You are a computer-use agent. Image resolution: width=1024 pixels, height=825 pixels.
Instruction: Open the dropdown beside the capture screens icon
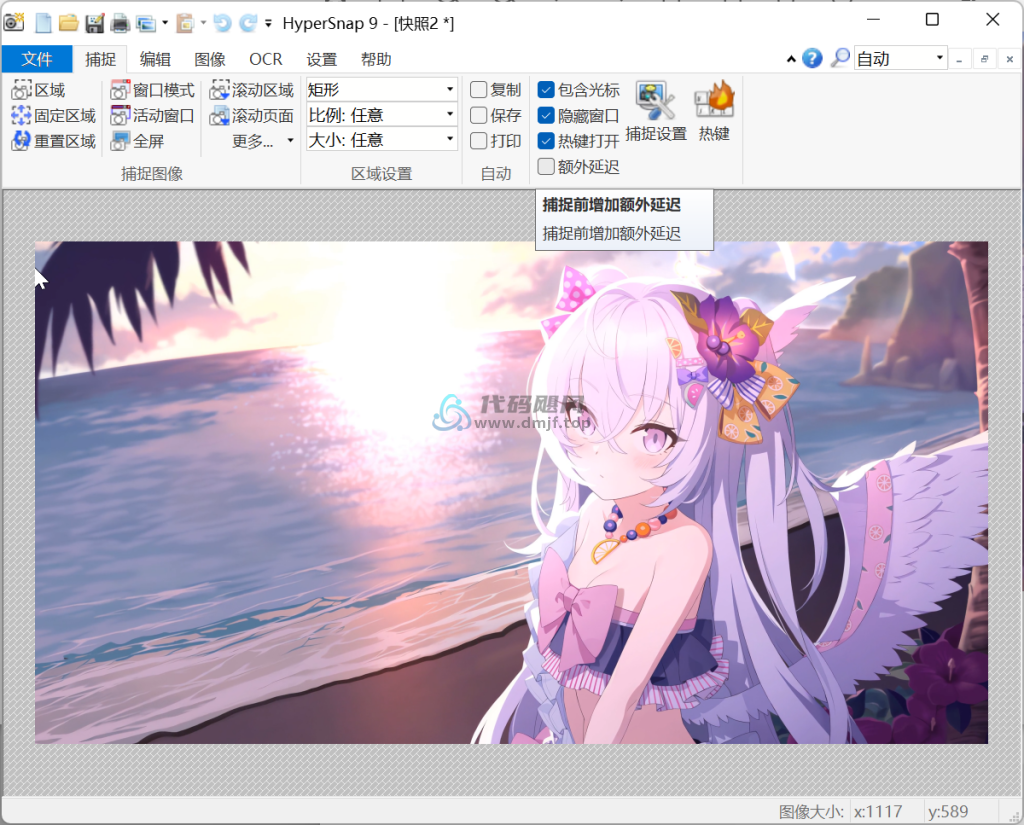click(x=165, y=24)
